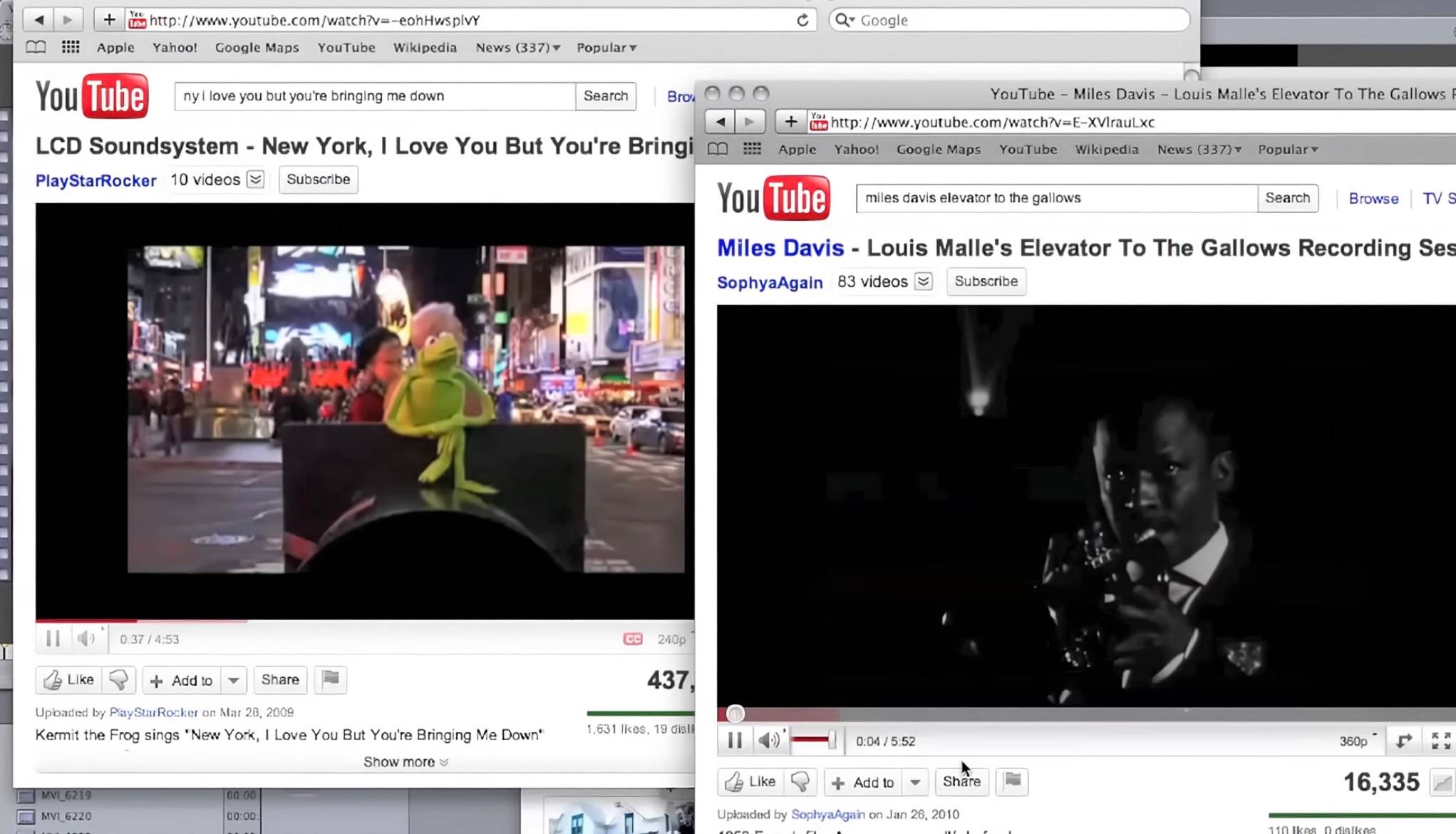Share the Miles Davis video
This screenshot has width=1456, height=834.
click(961, 782)
